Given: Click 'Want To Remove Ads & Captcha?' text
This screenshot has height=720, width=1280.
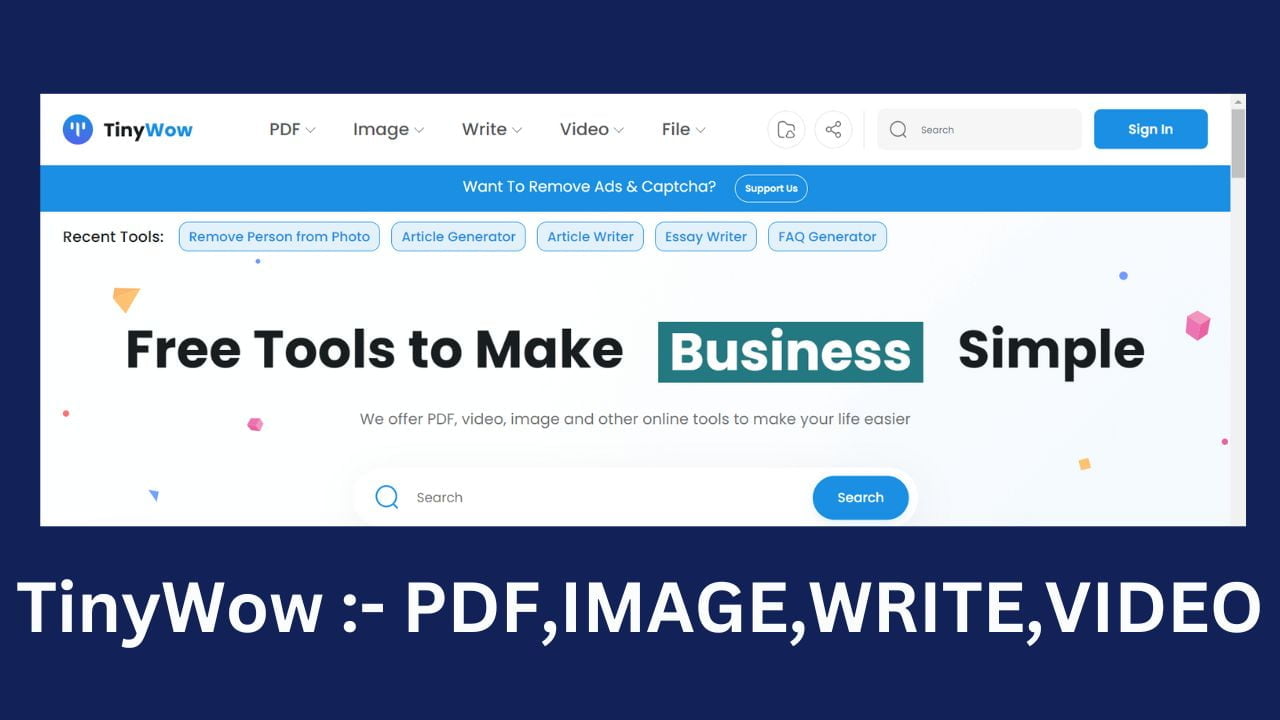Looking at the screenshot, I should (x=589, y=187).
